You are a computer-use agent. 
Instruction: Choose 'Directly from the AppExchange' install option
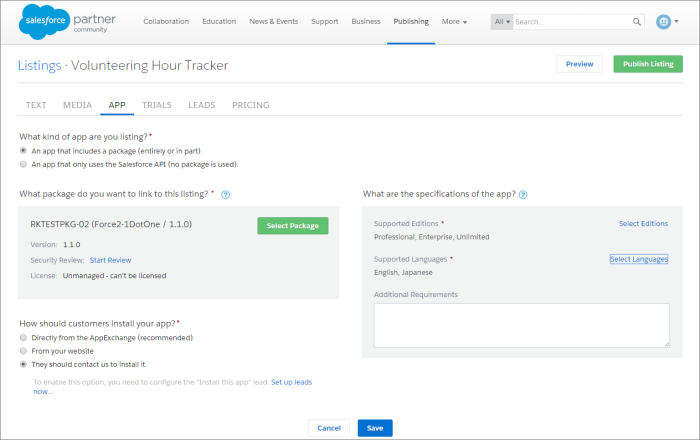[x=23, y=337]
